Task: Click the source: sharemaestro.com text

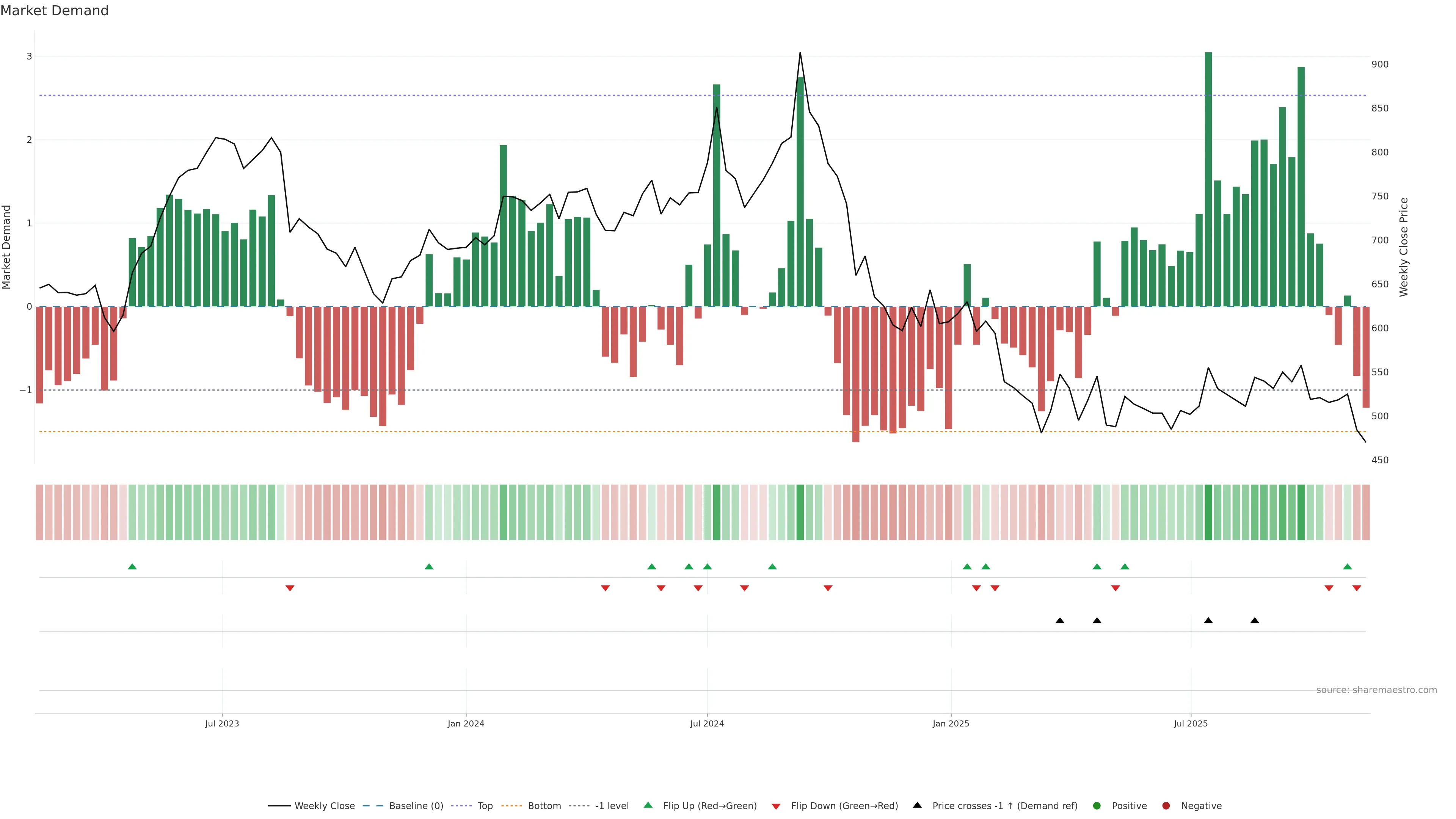Action: tap(1376, 690)
